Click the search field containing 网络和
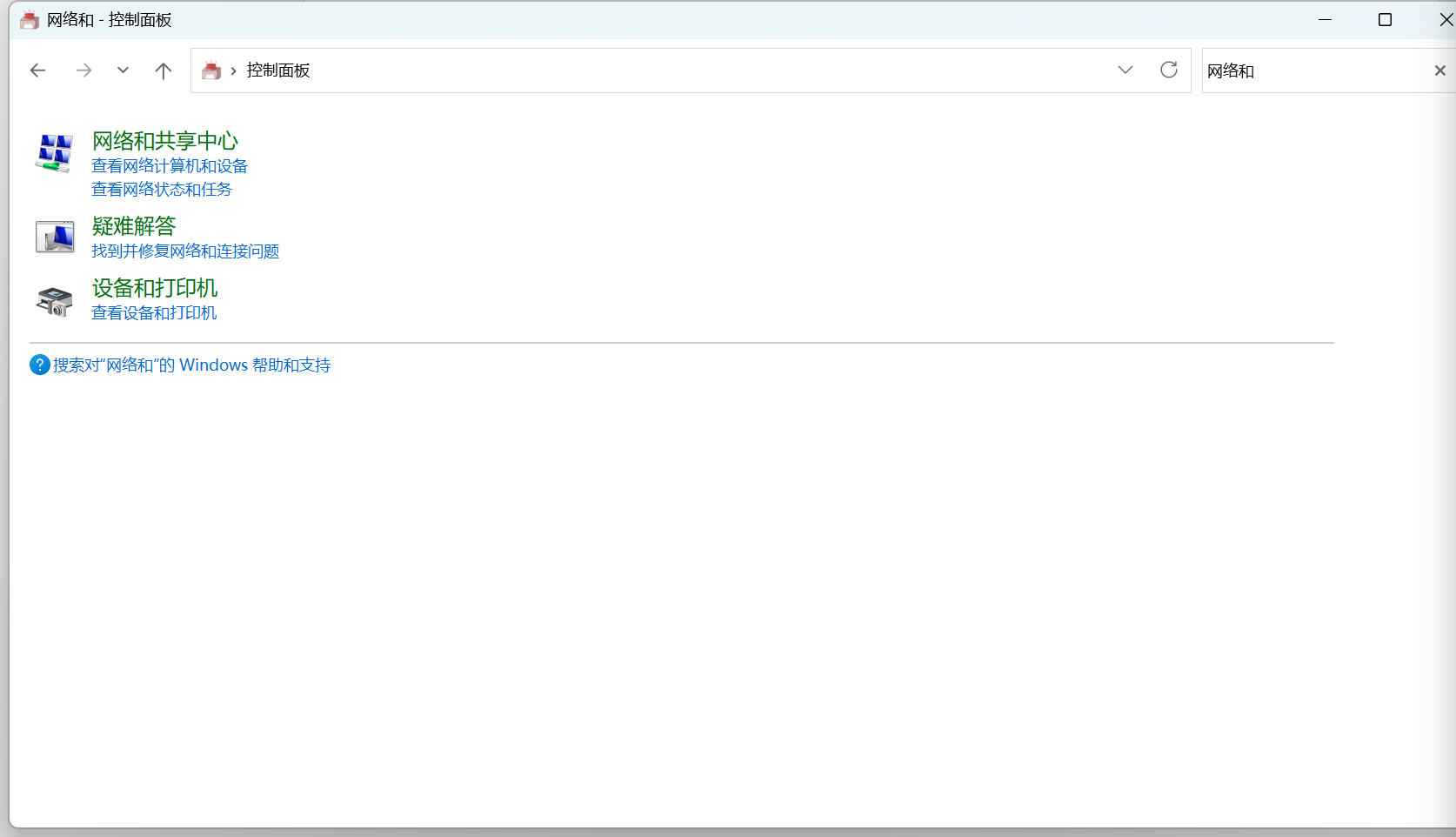The height and width of the screenshot is (837, 1456). point(1313,70)
